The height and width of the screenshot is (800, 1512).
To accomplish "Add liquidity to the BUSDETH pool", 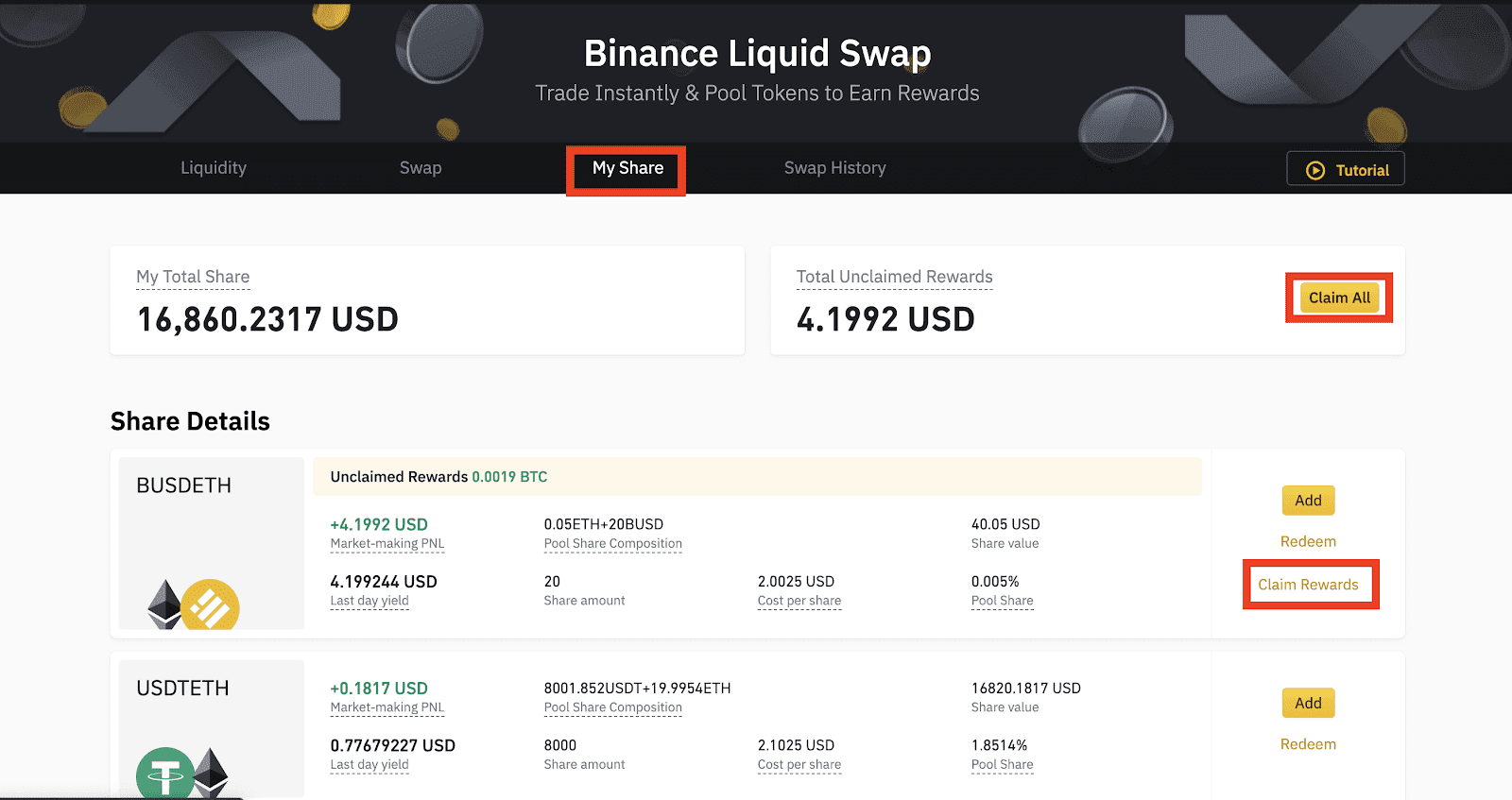I will [x=1309, y=501].
